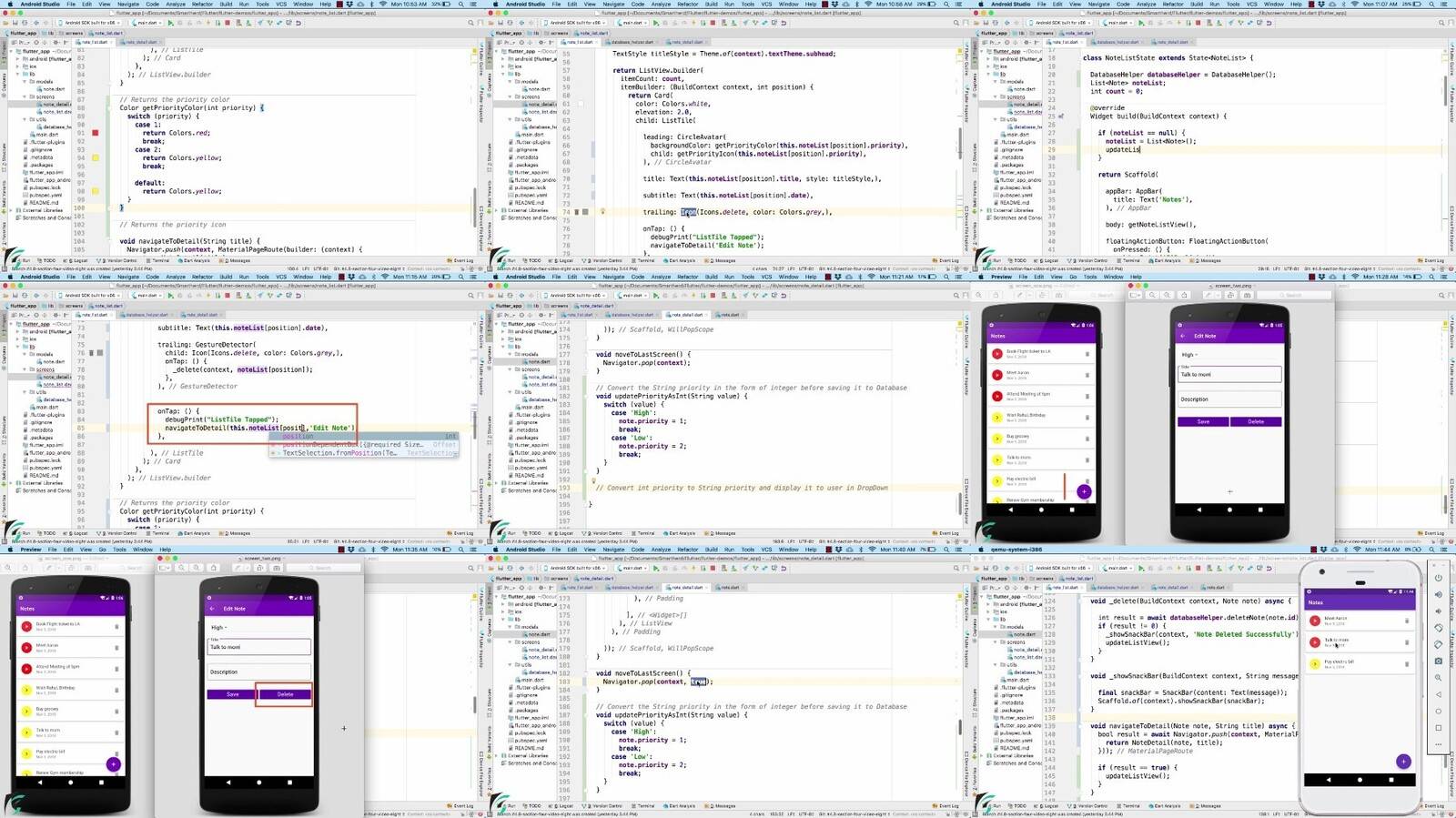
Task: Click the volume up icon in emulator toolbar
Action: 1439,595
